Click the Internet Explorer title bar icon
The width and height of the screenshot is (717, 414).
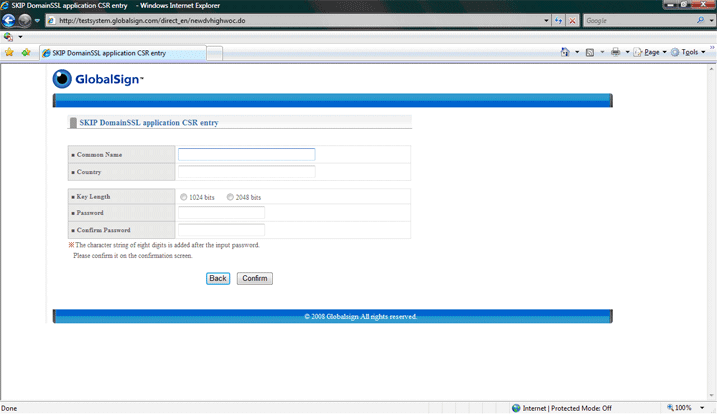point(5,5)
